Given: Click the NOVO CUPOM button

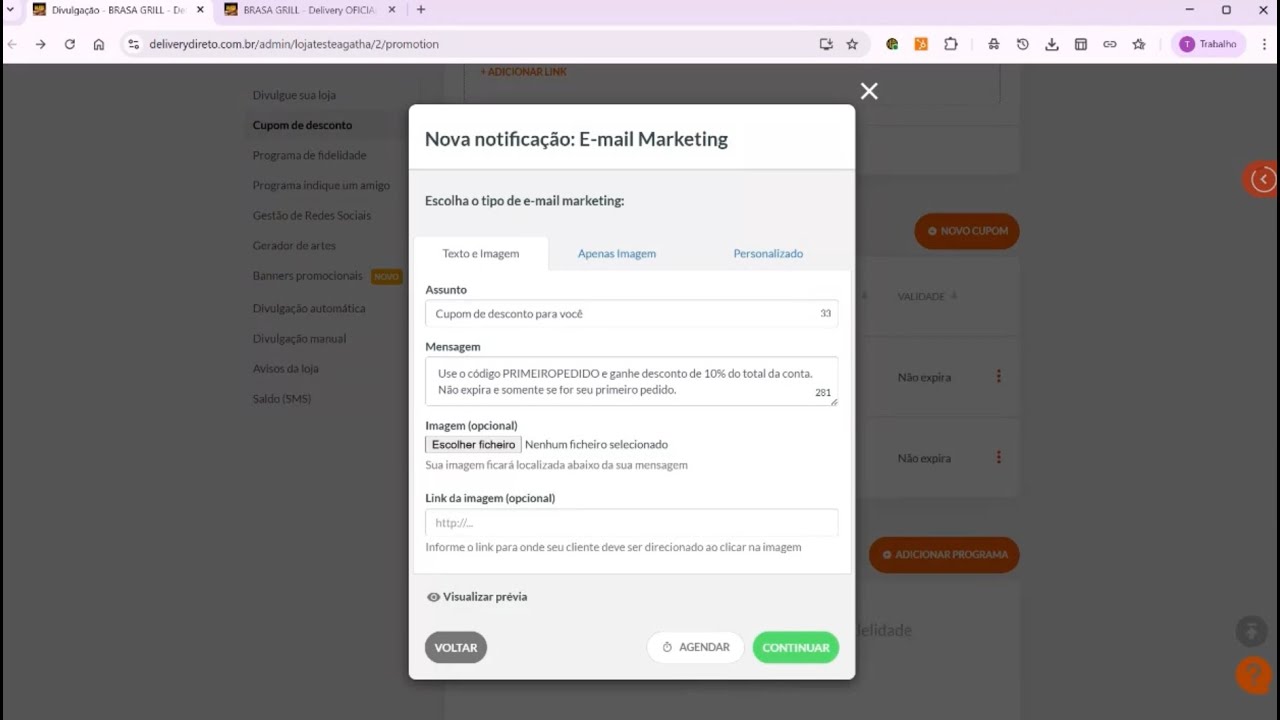Looking at the screenshot, I should click(x=967, y=231).
